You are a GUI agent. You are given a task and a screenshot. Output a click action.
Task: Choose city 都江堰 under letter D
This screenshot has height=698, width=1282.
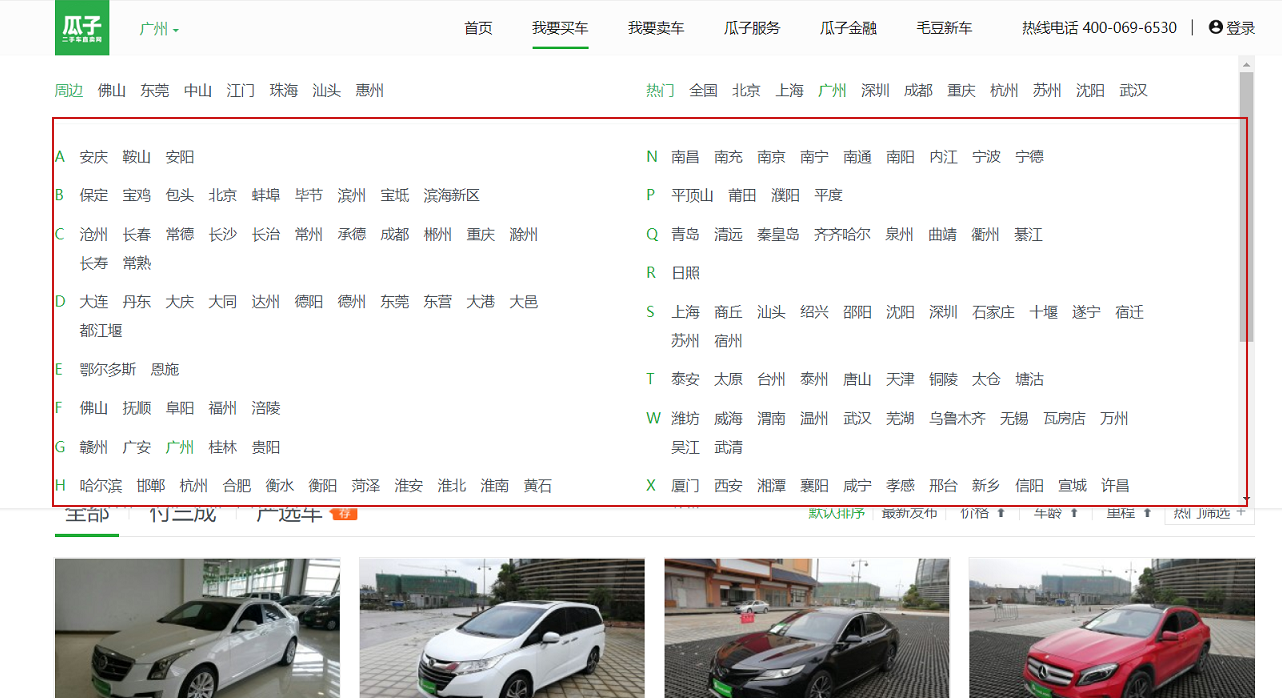pyautogui.click(x=101, y=330)
